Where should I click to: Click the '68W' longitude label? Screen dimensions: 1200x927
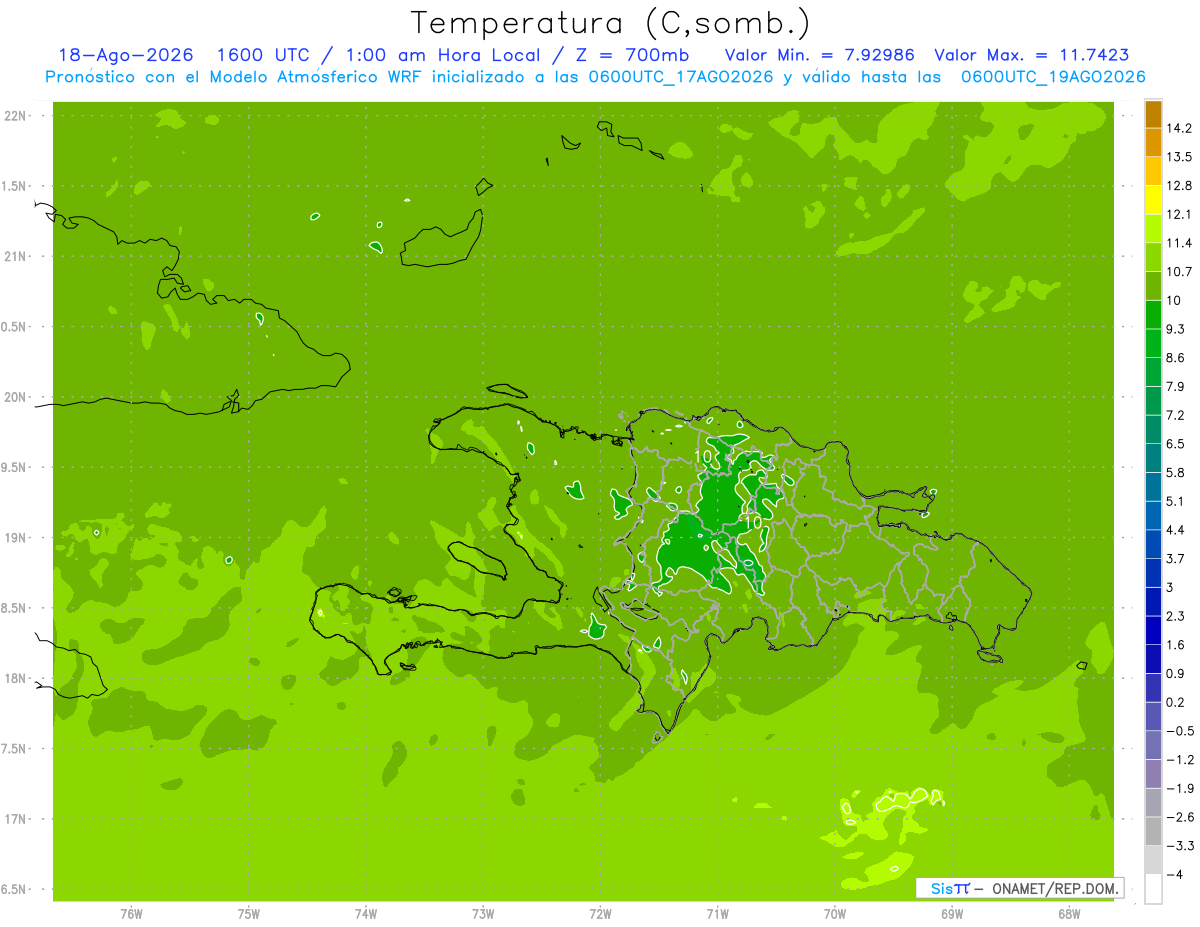coord(1069,913)
